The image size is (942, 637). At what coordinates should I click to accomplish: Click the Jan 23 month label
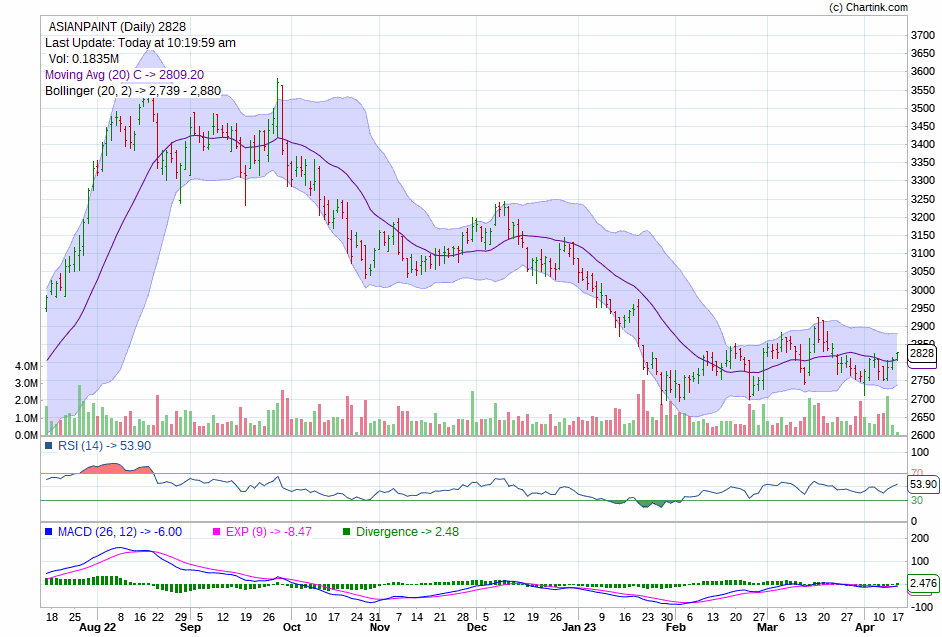pyautogui.click(x=579, y=627)
